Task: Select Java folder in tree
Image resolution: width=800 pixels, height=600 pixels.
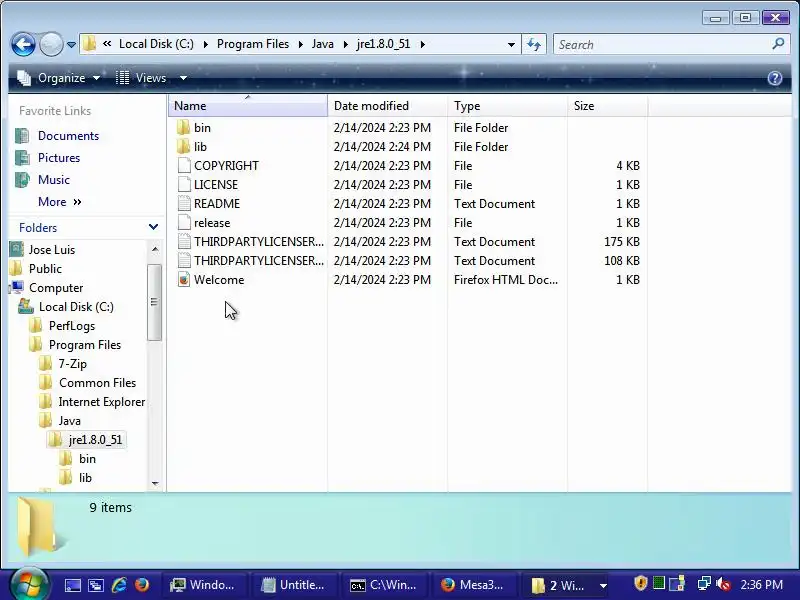Action: coord(69,421)
